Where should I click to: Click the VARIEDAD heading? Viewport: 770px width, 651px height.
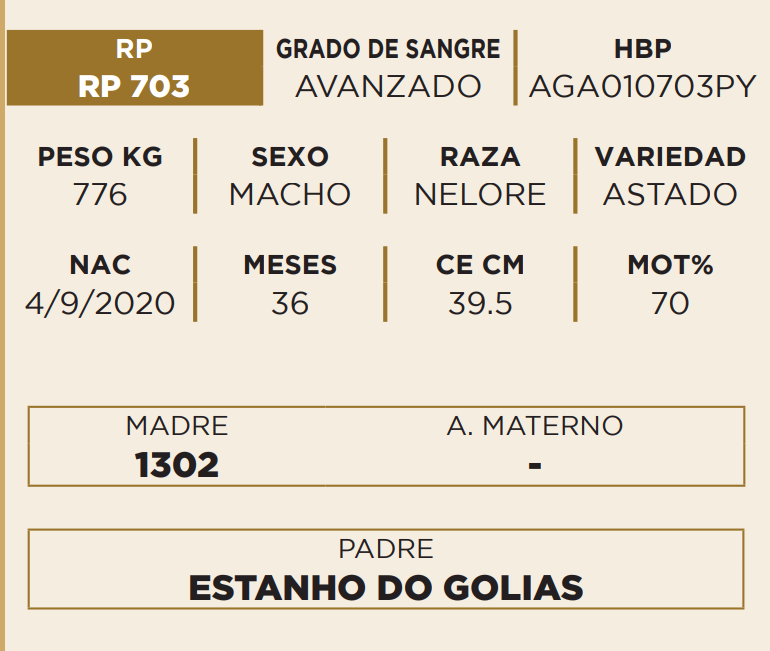[670, 157]
